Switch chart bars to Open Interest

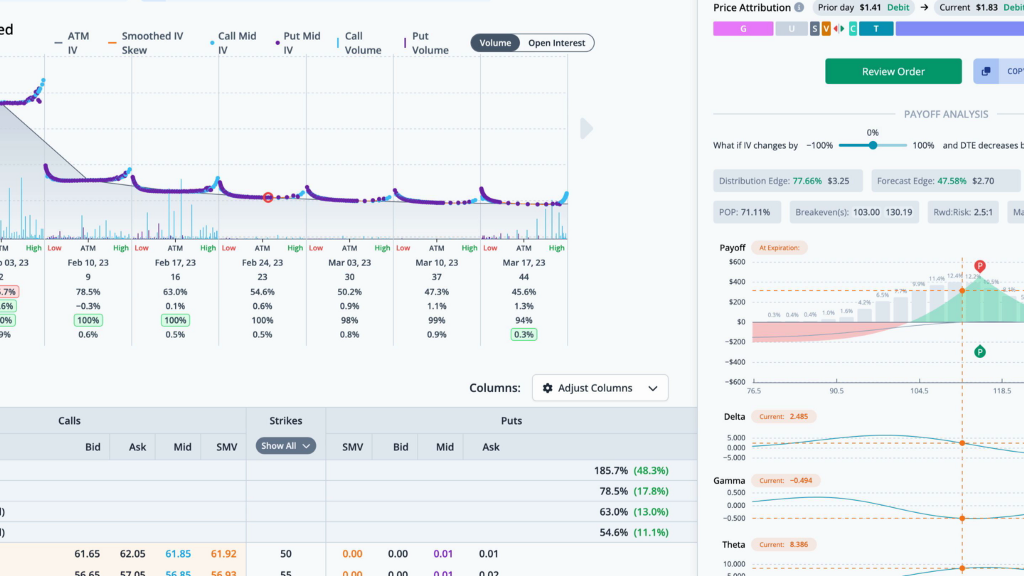pos(556,43)
